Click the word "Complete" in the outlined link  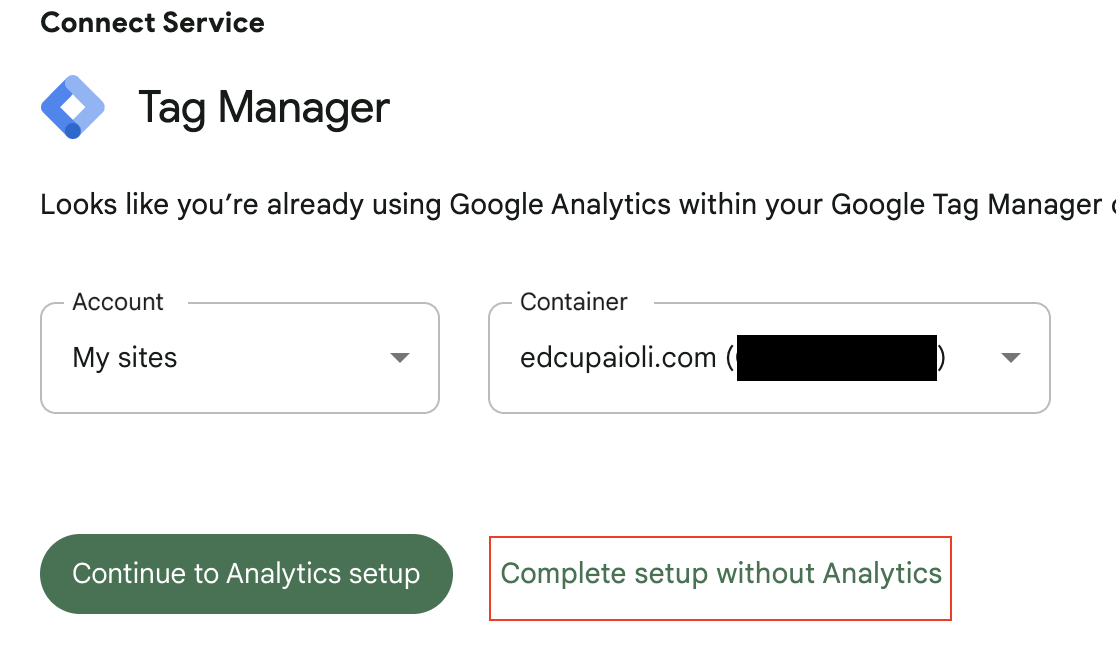(564, 574)
